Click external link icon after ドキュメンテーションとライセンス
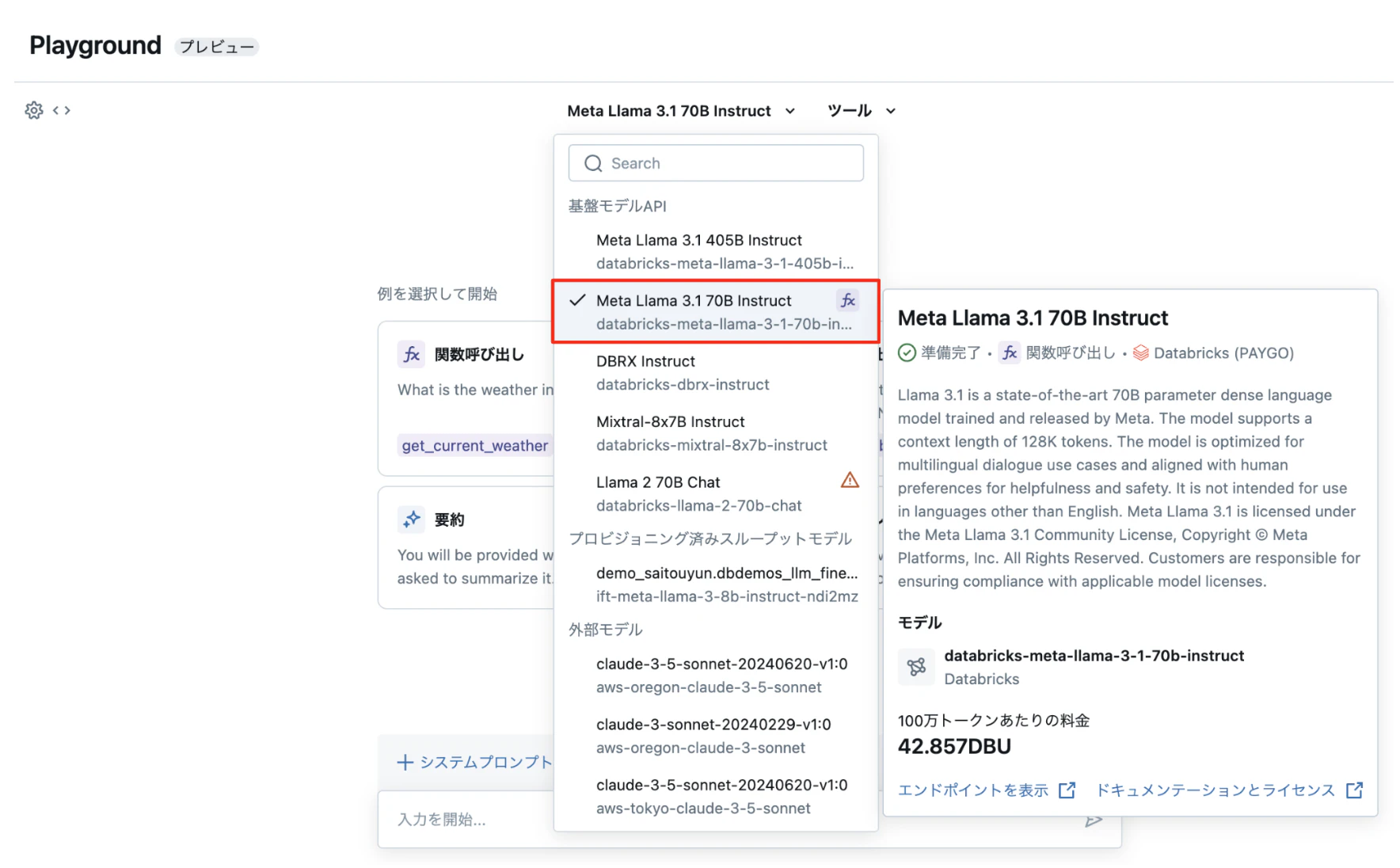Viewport: 1400px width, 868px height. coord(1355,790)
